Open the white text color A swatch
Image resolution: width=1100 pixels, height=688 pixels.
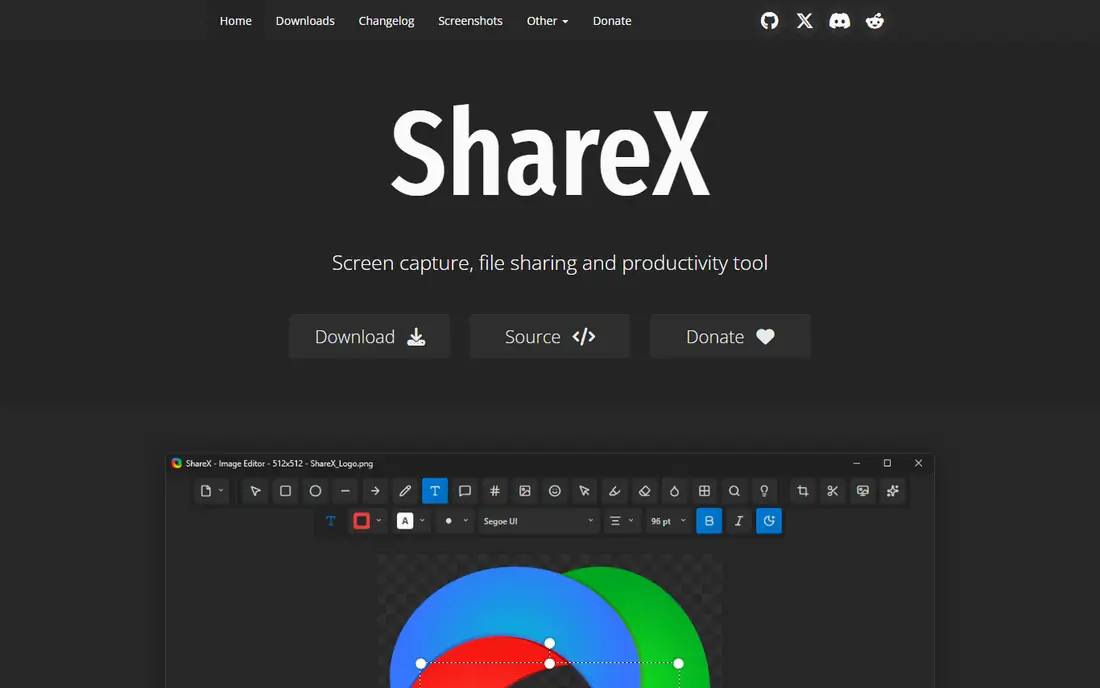coord(405,521)
